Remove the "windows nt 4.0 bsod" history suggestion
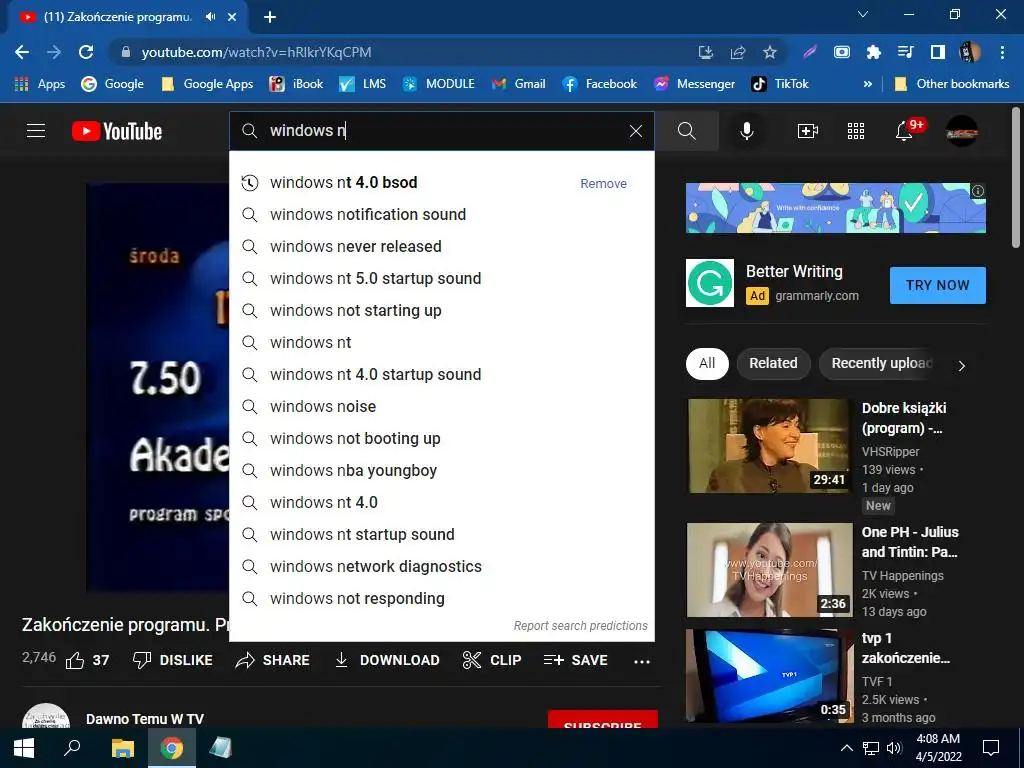 pyautogui.click(x=603, y=184)
